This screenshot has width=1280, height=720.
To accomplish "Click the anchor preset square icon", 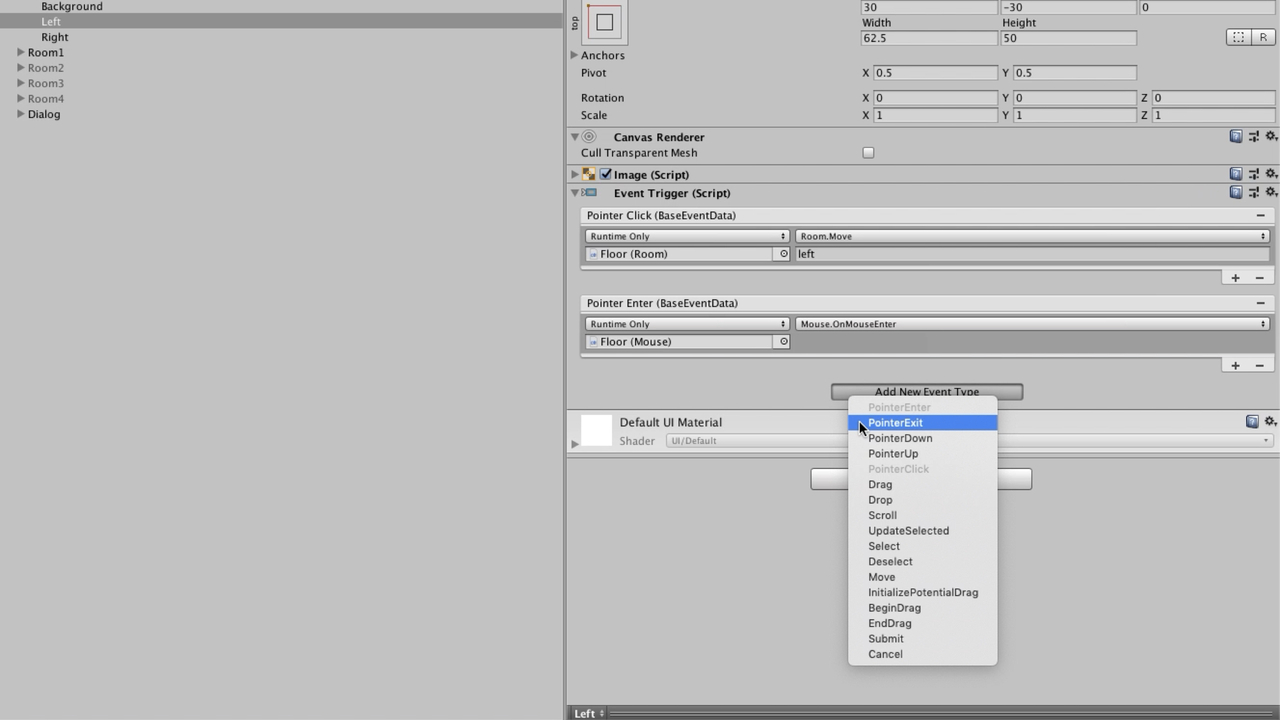I will tap(604, 22).
